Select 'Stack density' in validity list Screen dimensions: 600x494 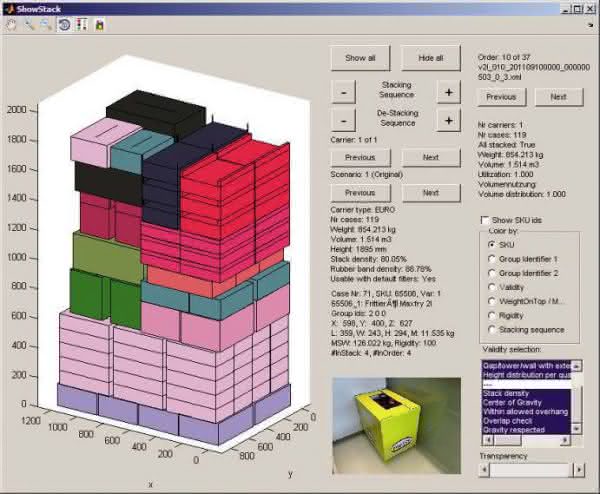pos(527,393)
